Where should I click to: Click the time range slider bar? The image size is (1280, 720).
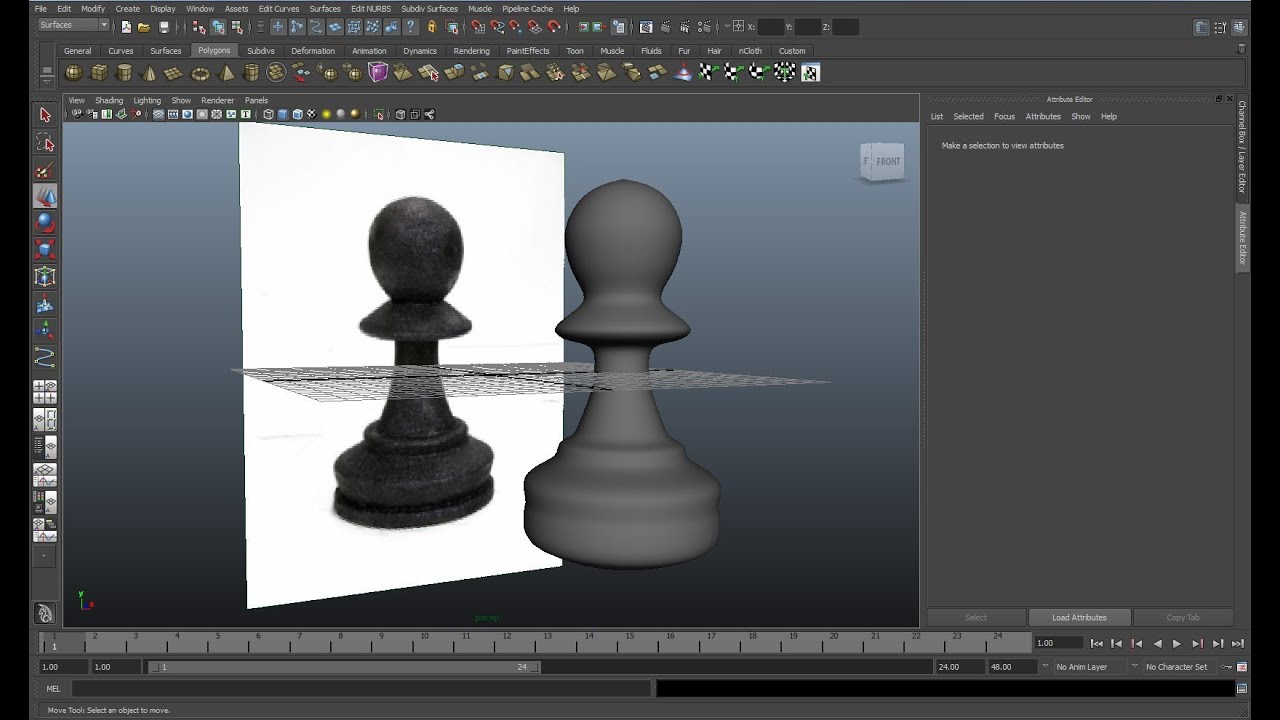click(344, 667)
